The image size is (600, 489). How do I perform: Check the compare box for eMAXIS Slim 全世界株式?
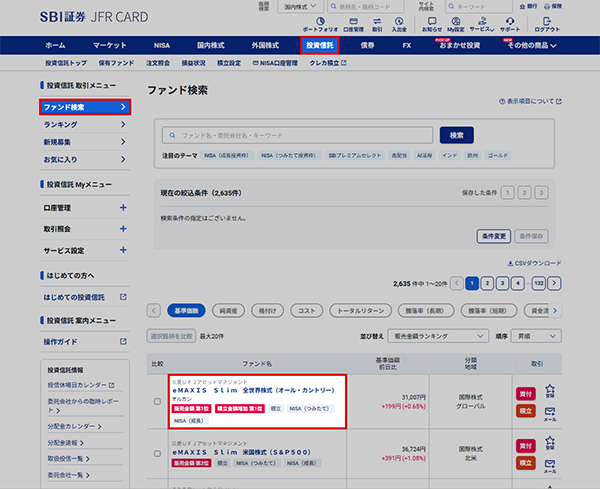pos(156,401)
